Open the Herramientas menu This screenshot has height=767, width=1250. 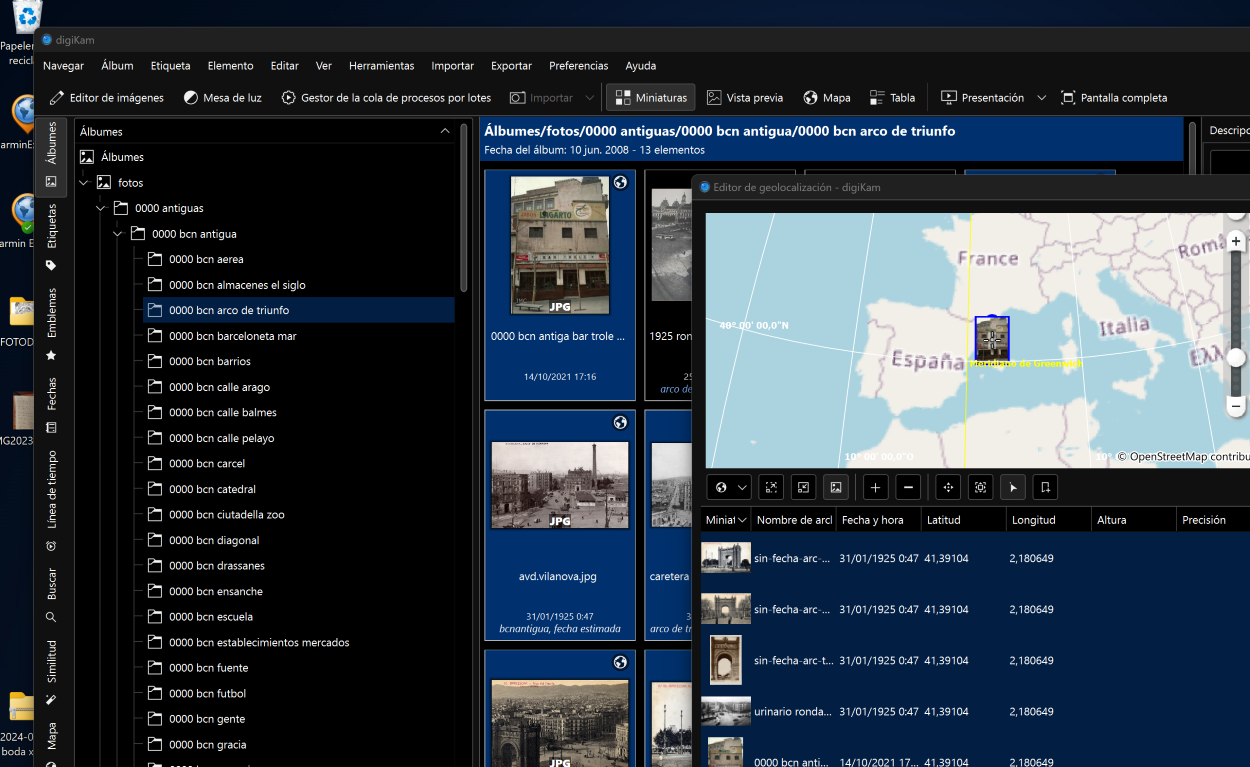tap(381, 66)
